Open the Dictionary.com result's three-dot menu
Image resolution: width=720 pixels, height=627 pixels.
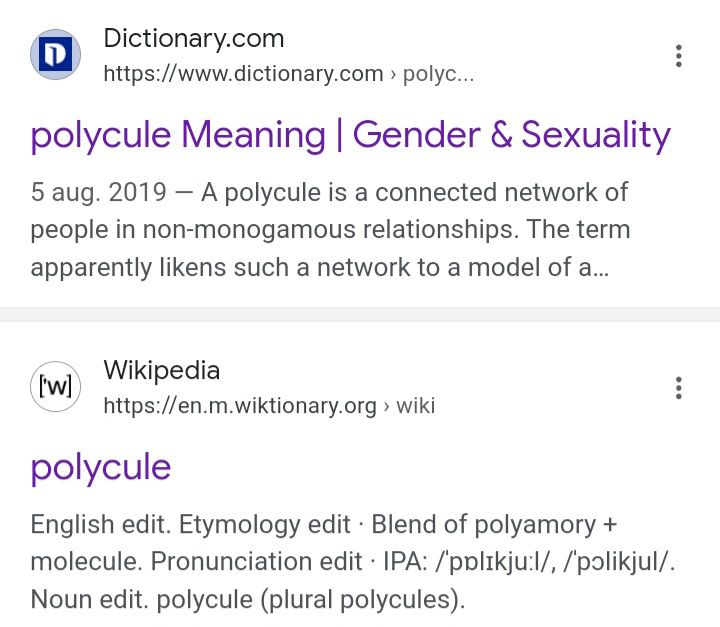click(x=679, y=56)
